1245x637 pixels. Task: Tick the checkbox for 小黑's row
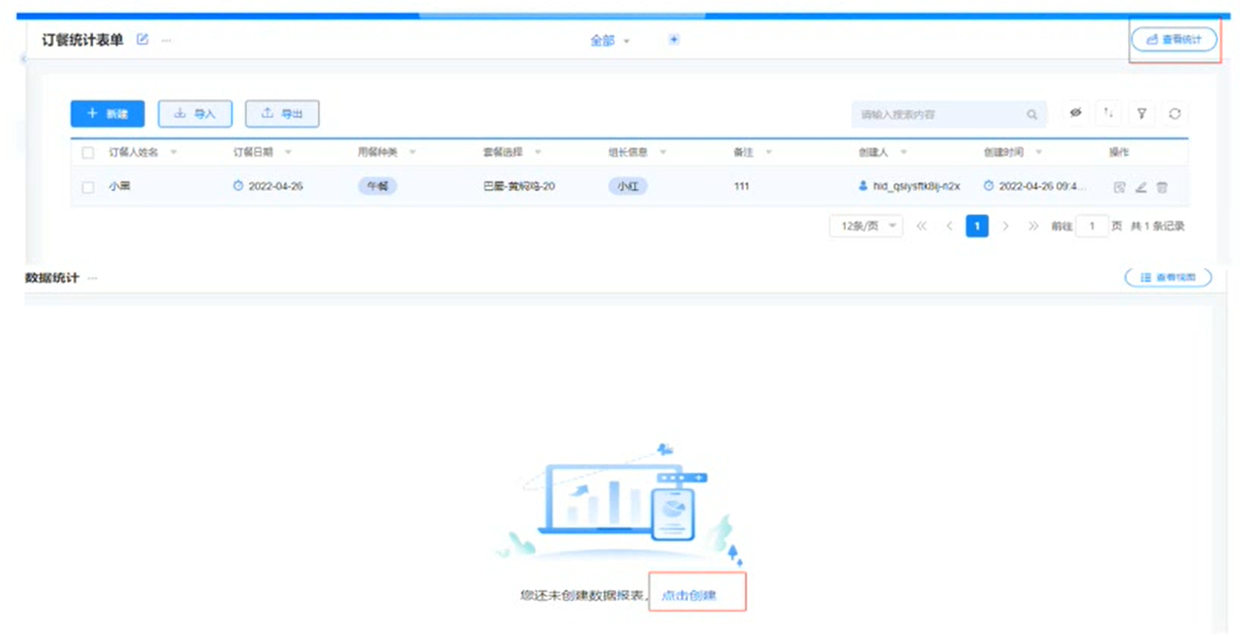click(x=88, y=187)
